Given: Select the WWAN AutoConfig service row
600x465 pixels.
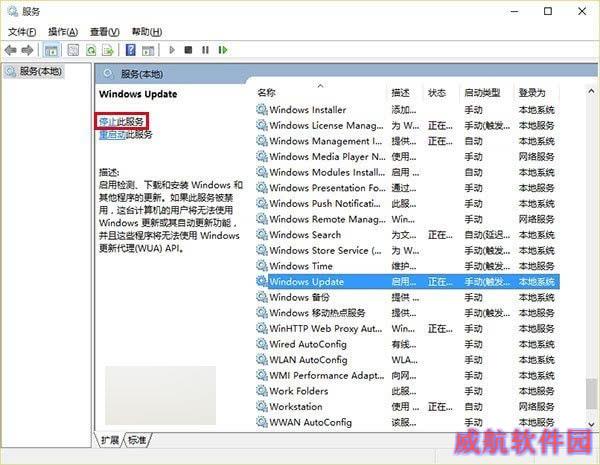Looking at the screenshot, I should (408, 423).
